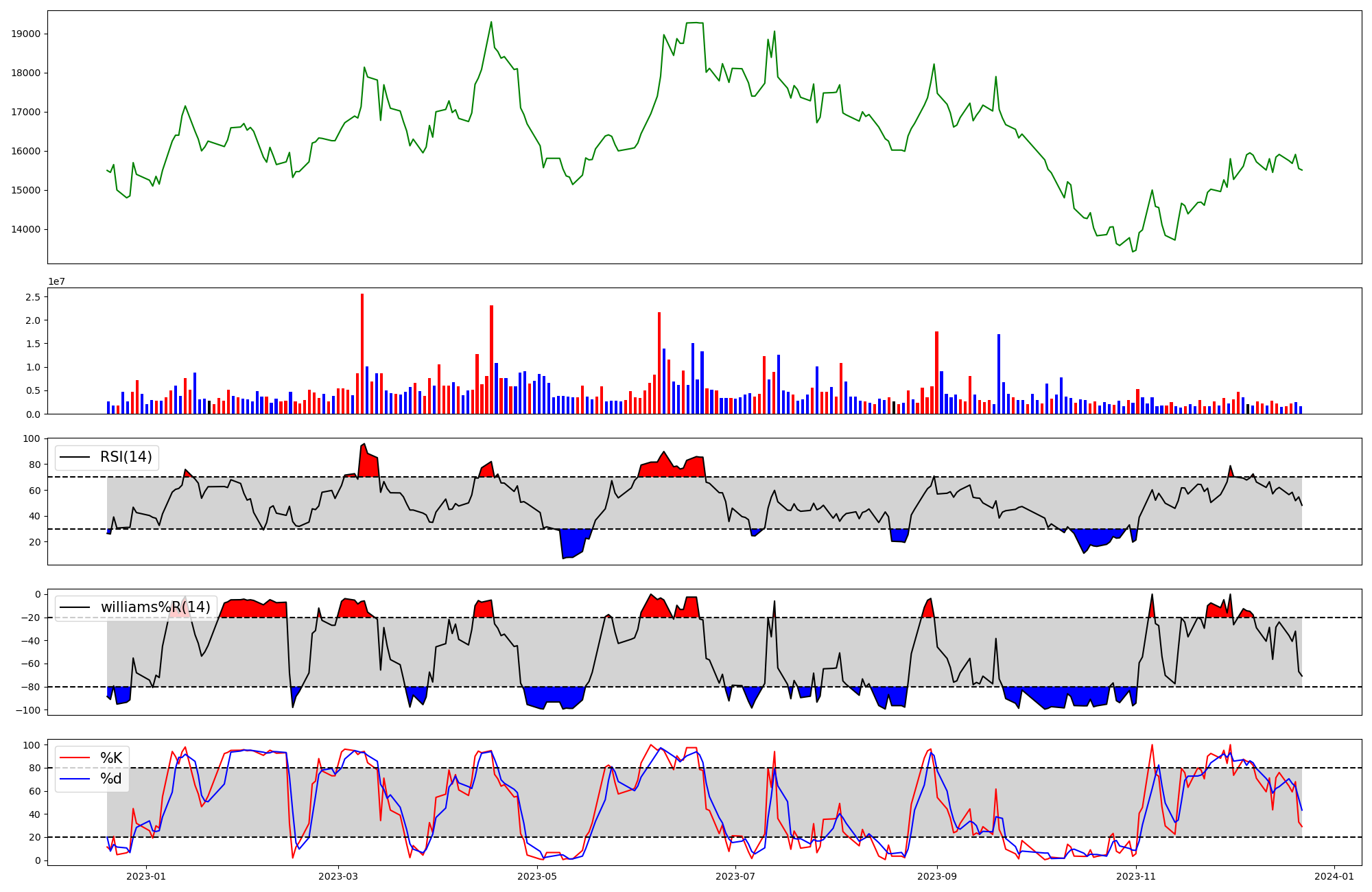Click the 1e7 scale label above volume chart
This screenshot has width=1372, height=892.
point(56,281)
